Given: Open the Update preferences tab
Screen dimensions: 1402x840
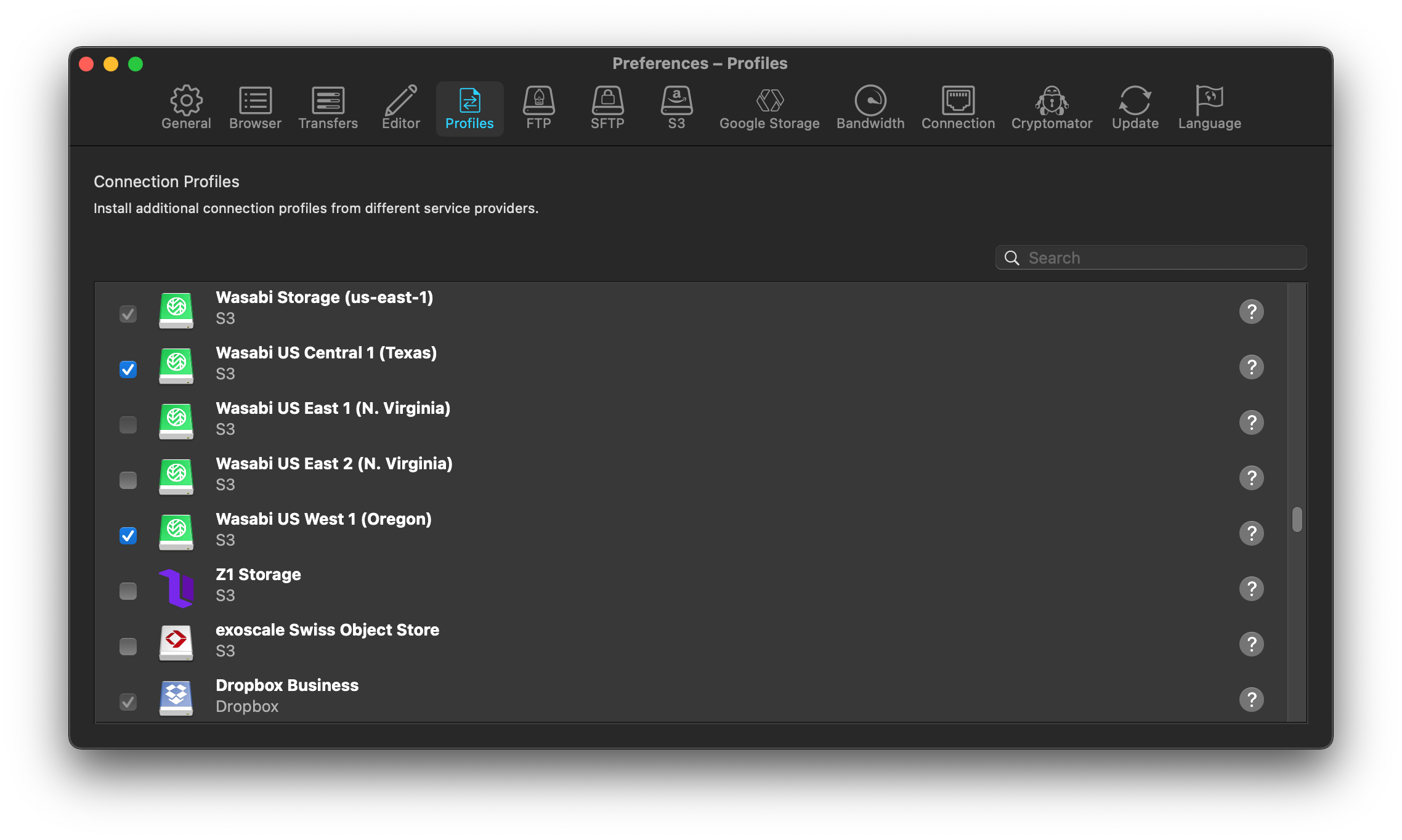Looking at the screenshot, I should click(1135, 108).
